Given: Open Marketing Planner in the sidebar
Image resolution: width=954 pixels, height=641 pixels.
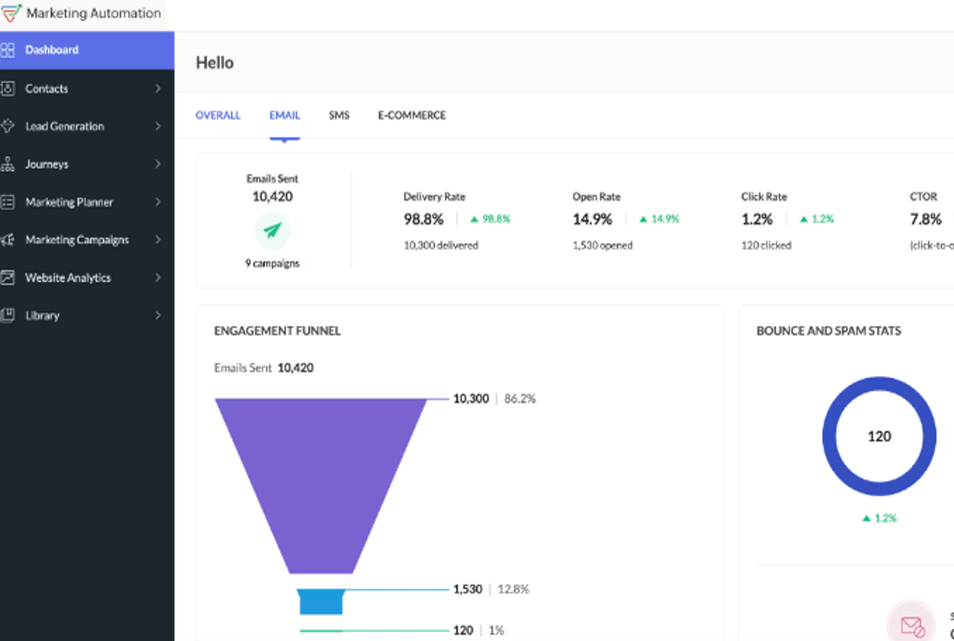Looking at the screenshot, I should click(87, 202).
